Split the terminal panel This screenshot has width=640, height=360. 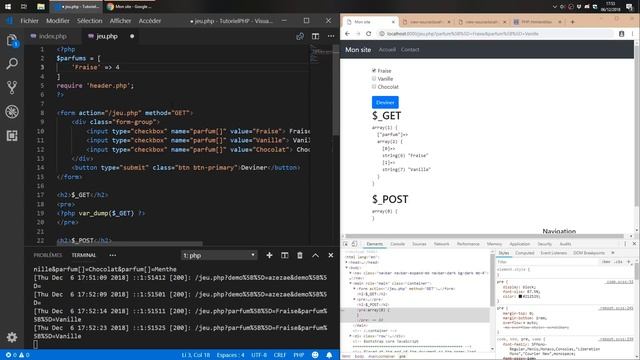(x=284, y=255)
